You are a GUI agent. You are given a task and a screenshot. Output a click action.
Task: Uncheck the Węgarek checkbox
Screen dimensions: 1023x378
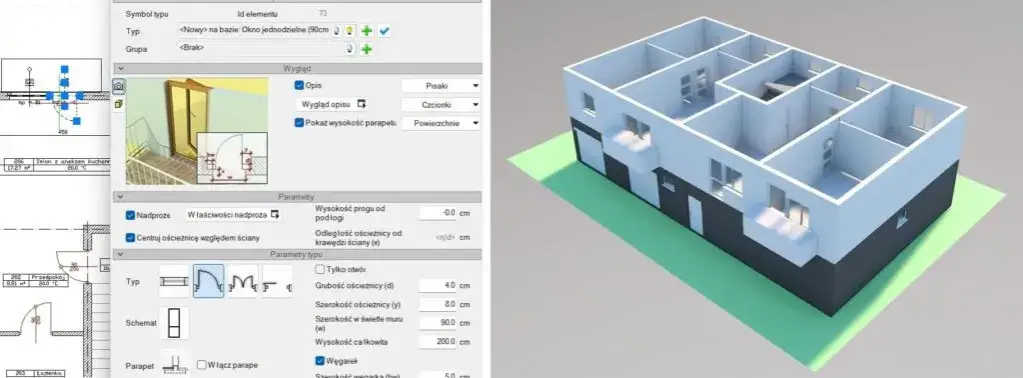[320, 360]
